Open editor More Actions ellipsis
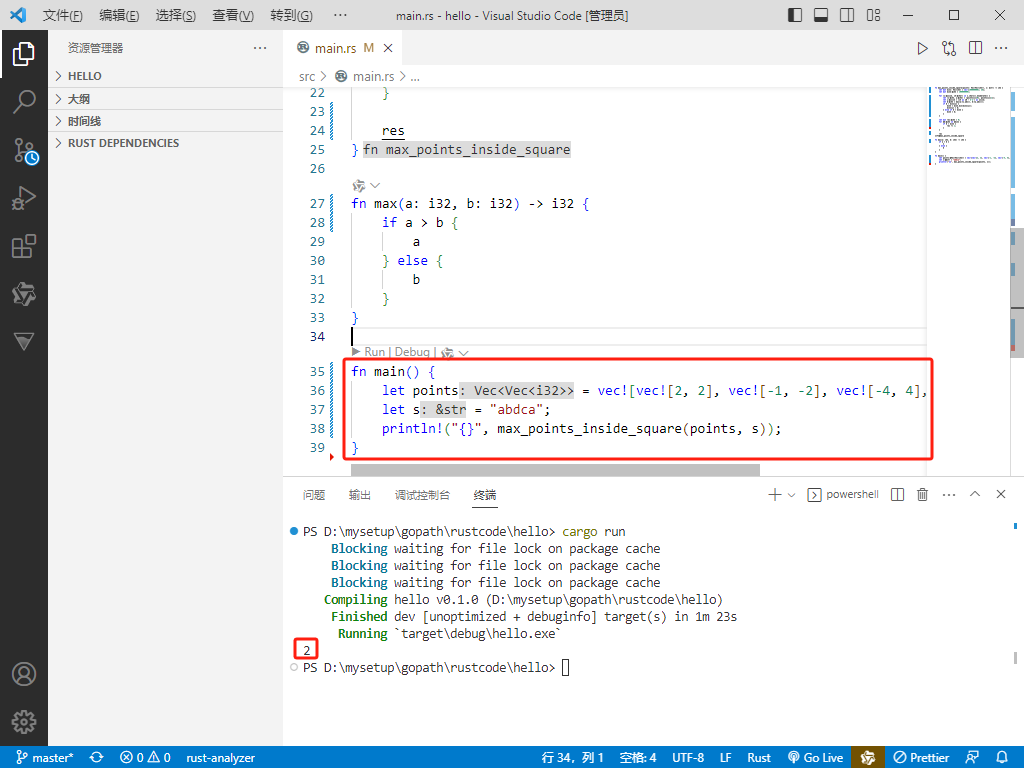This screenshot has height=768, width=1024. click(1001, 48)
